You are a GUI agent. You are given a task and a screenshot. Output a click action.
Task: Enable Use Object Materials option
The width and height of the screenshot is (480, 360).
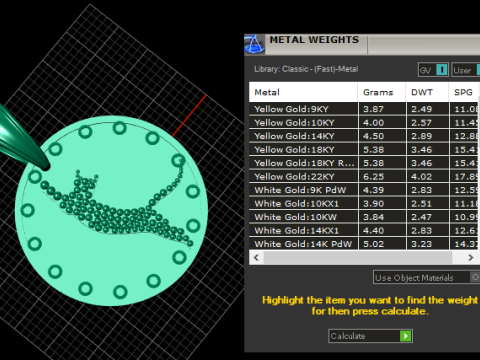[x=476, y=277]
